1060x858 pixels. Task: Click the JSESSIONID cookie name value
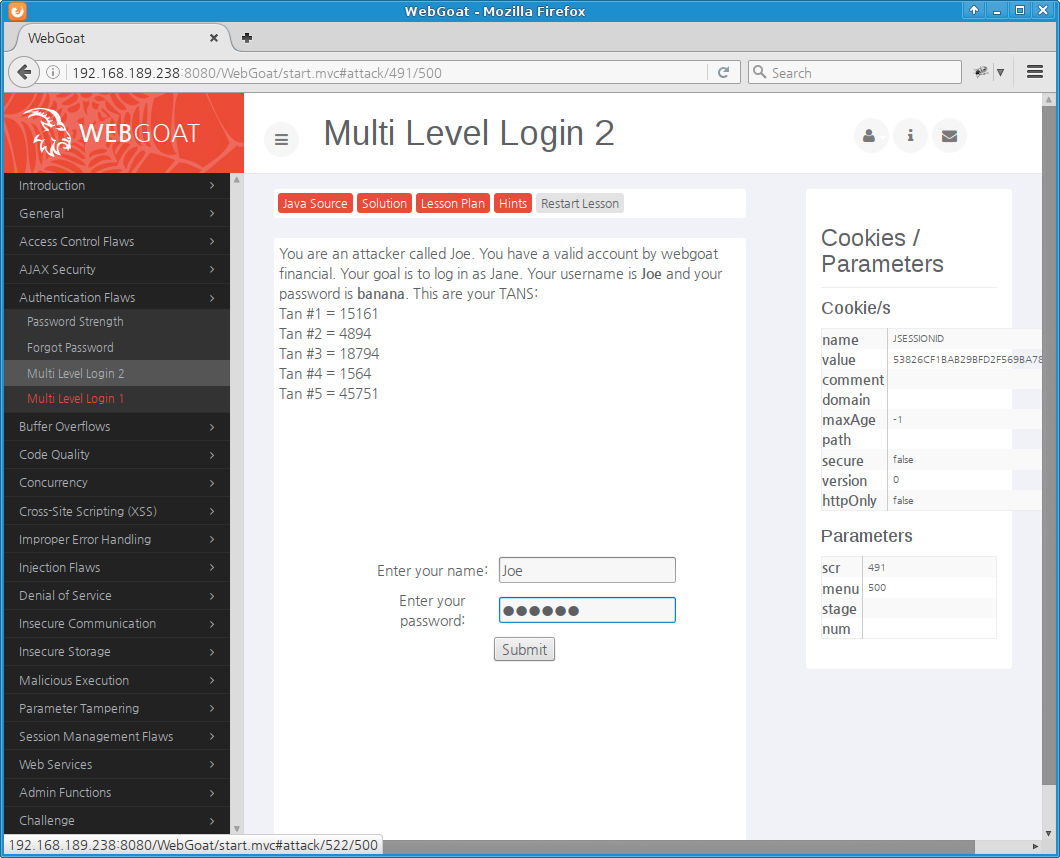(x=918, y=338)
